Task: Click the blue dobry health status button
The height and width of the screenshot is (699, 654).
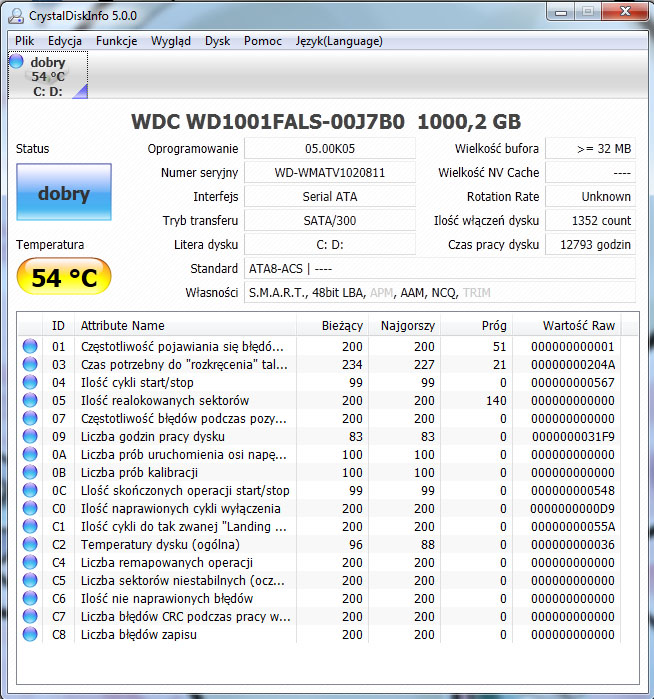Action: 64,194
